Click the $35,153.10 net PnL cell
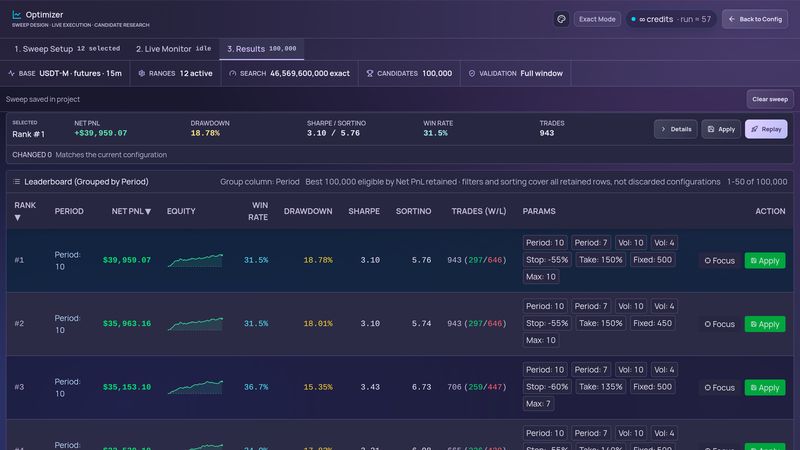The width and height of the screenshot is (800, 450). point(127,387)
